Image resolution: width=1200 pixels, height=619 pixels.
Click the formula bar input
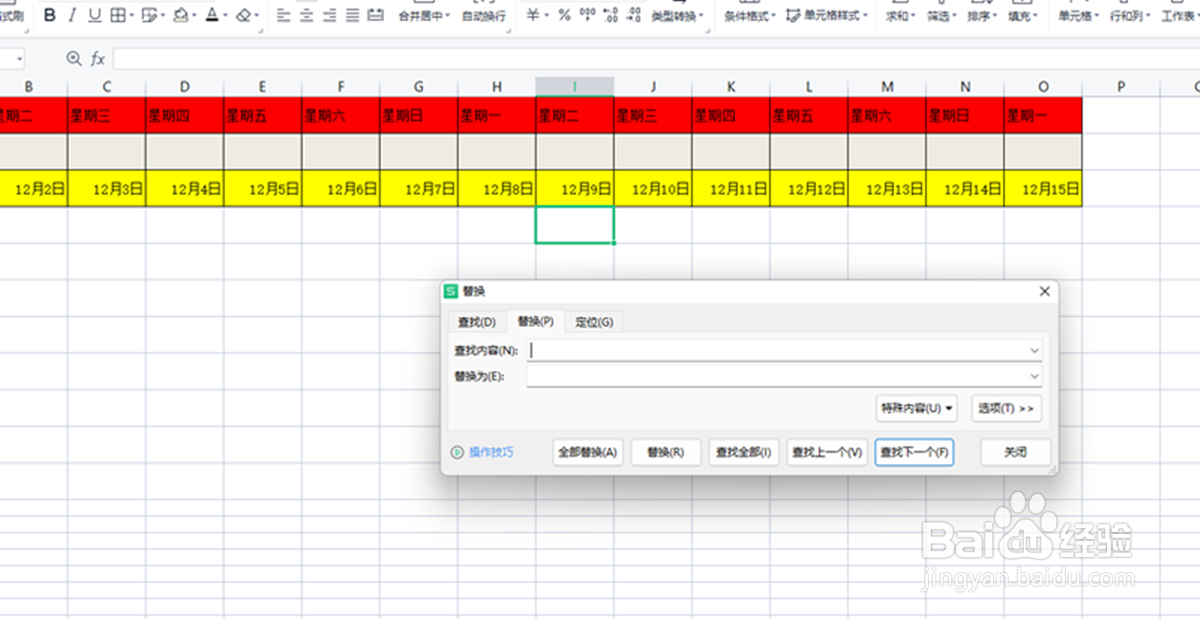click(656, 59)
